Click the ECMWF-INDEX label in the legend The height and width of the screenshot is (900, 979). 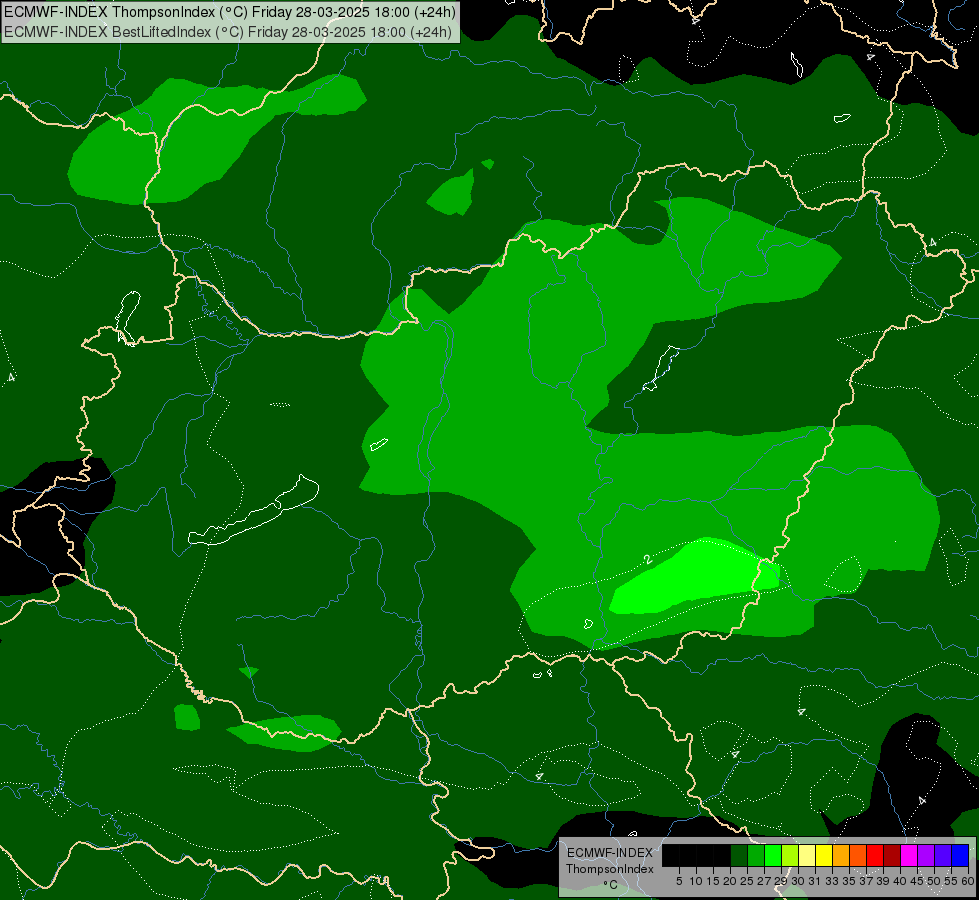pos(609,853)
